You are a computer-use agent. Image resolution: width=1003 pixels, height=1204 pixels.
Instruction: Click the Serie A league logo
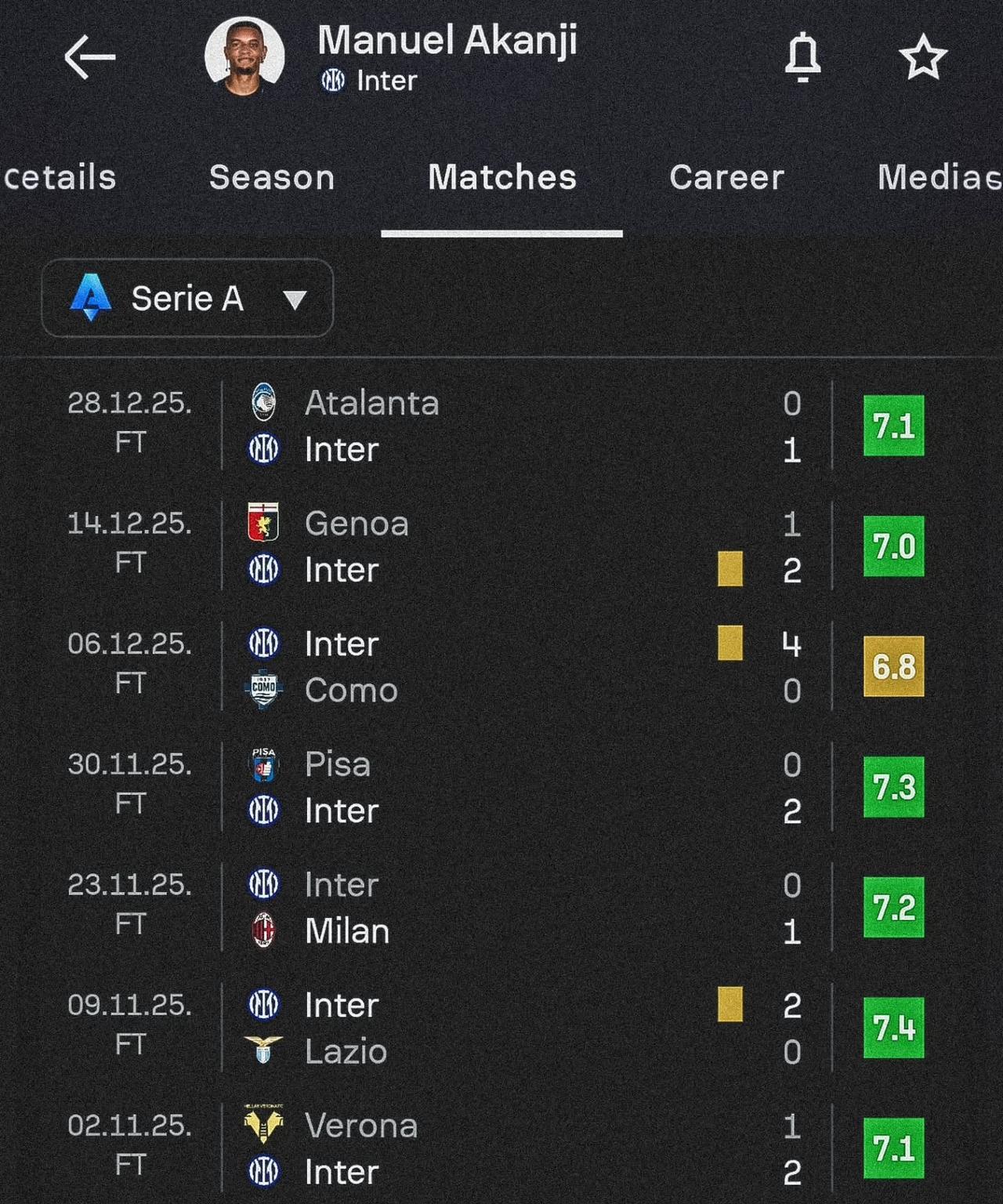click(x=91, y=298)
